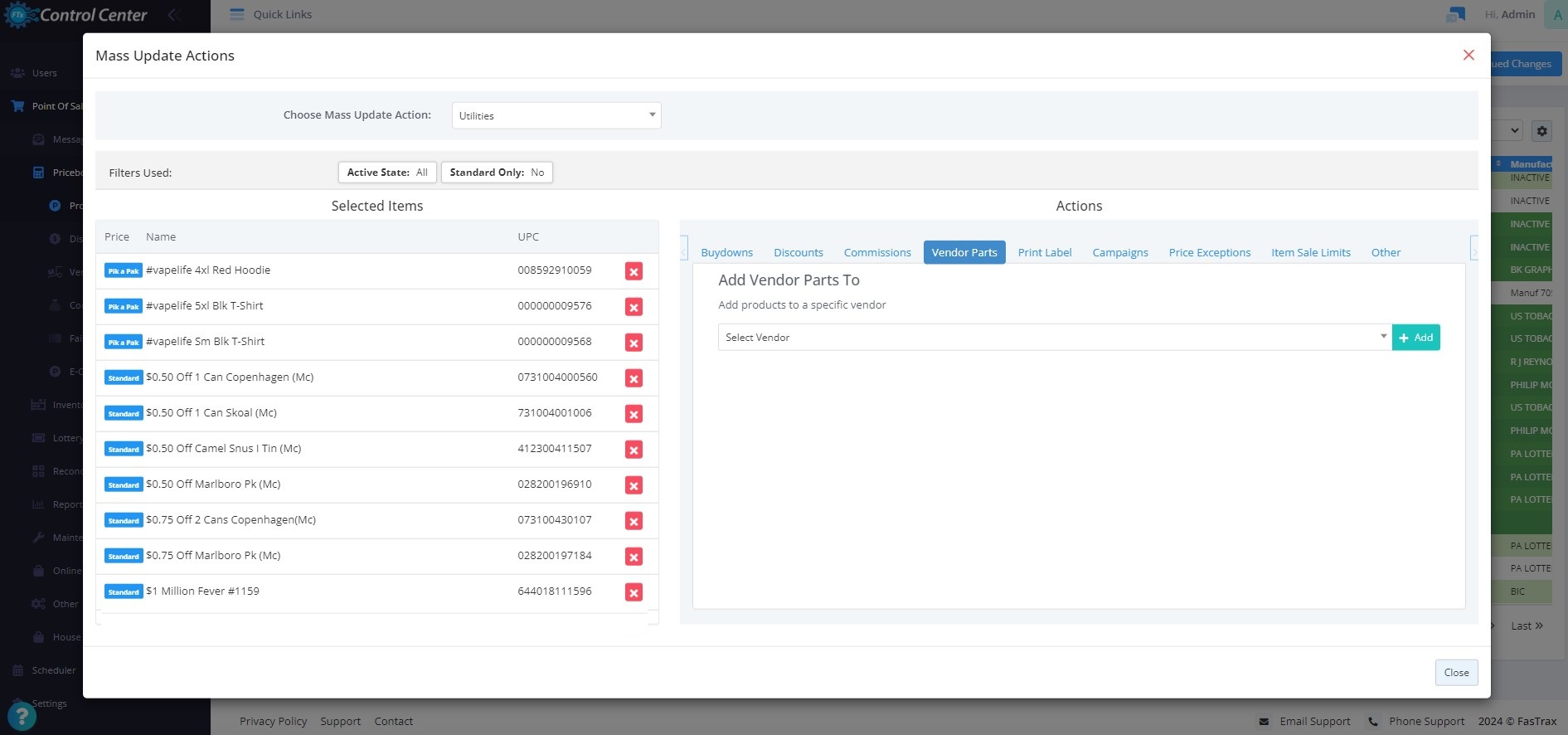Viewport: 1568px width, 735px height.
Task: Remove $1 Million Fever #1159 item
Action: click(x=634, y=592)
